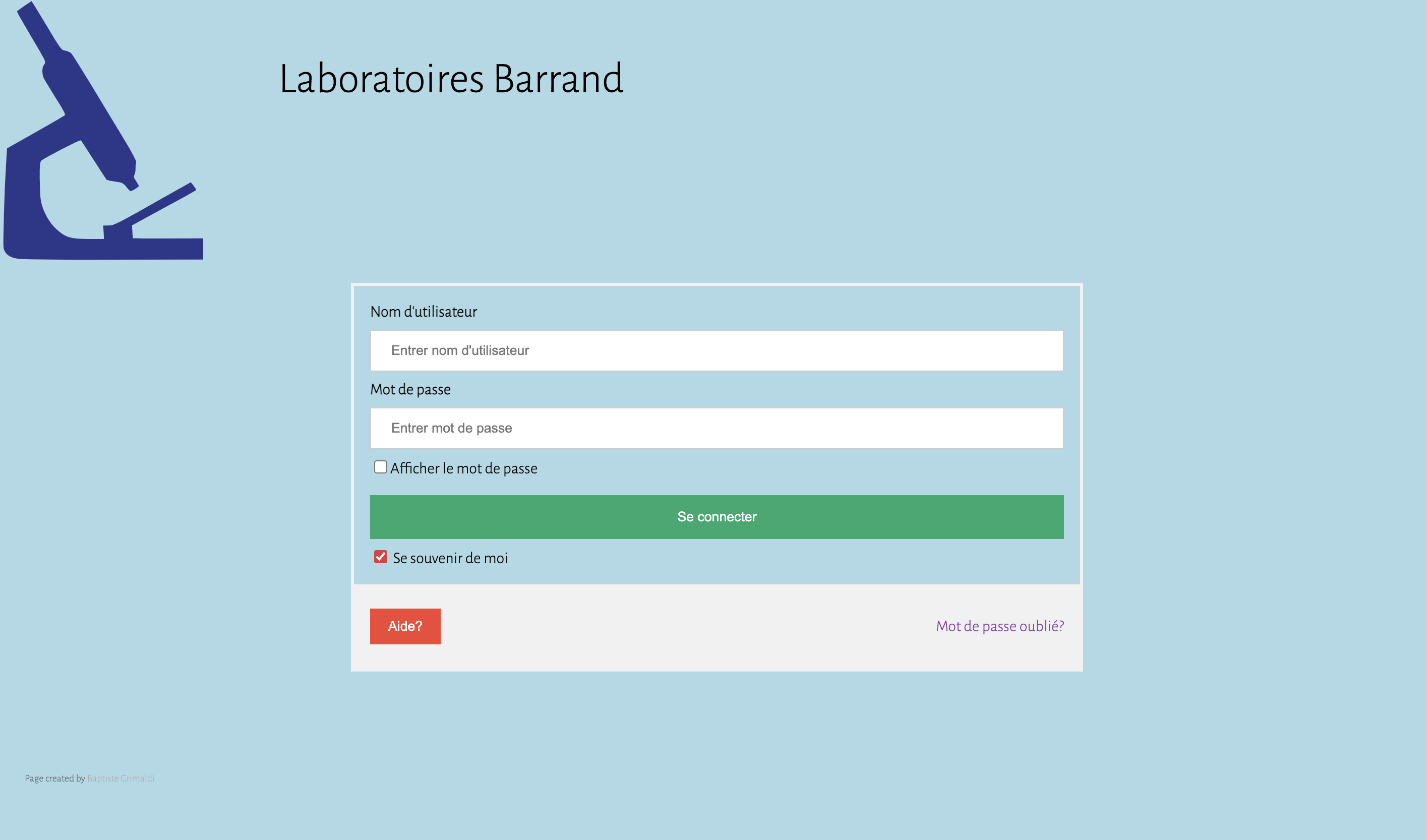Click the Laboratoires Barrand page title

click(451, 79)
